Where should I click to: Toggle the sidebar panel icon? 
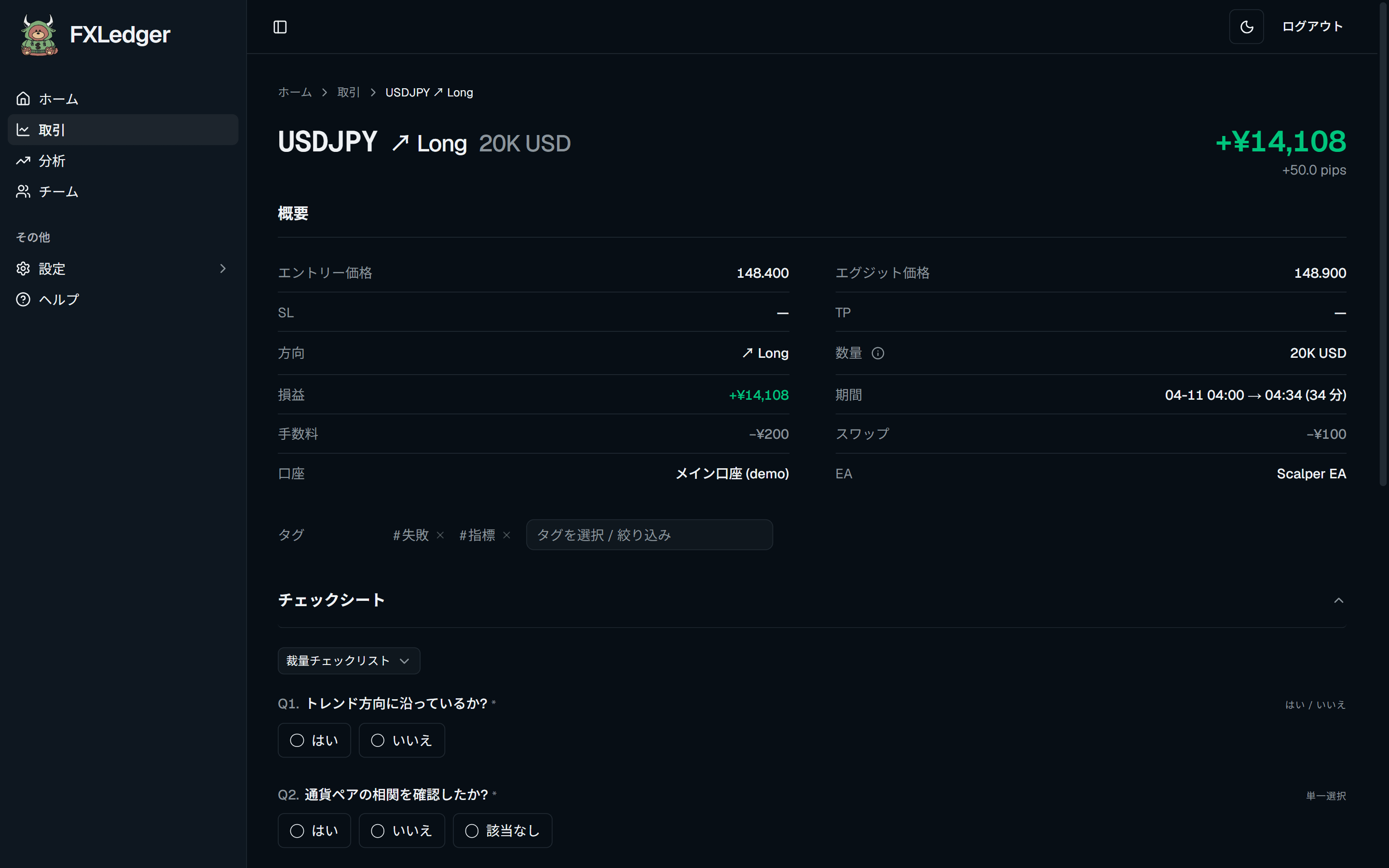[280, 27]
